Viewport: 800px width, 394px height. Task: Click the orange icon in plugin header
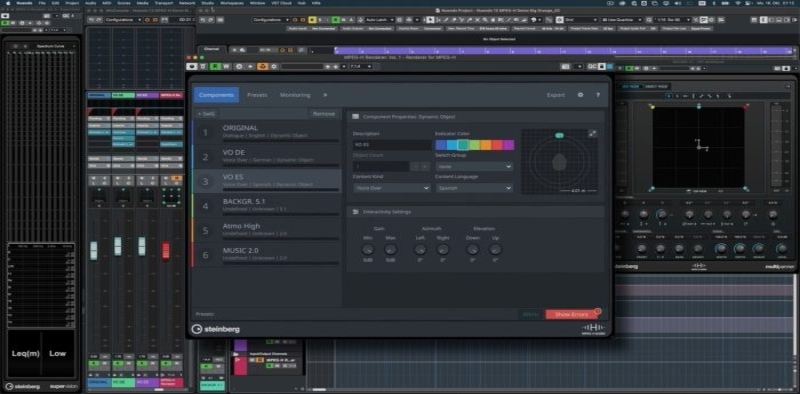(262, 66)
